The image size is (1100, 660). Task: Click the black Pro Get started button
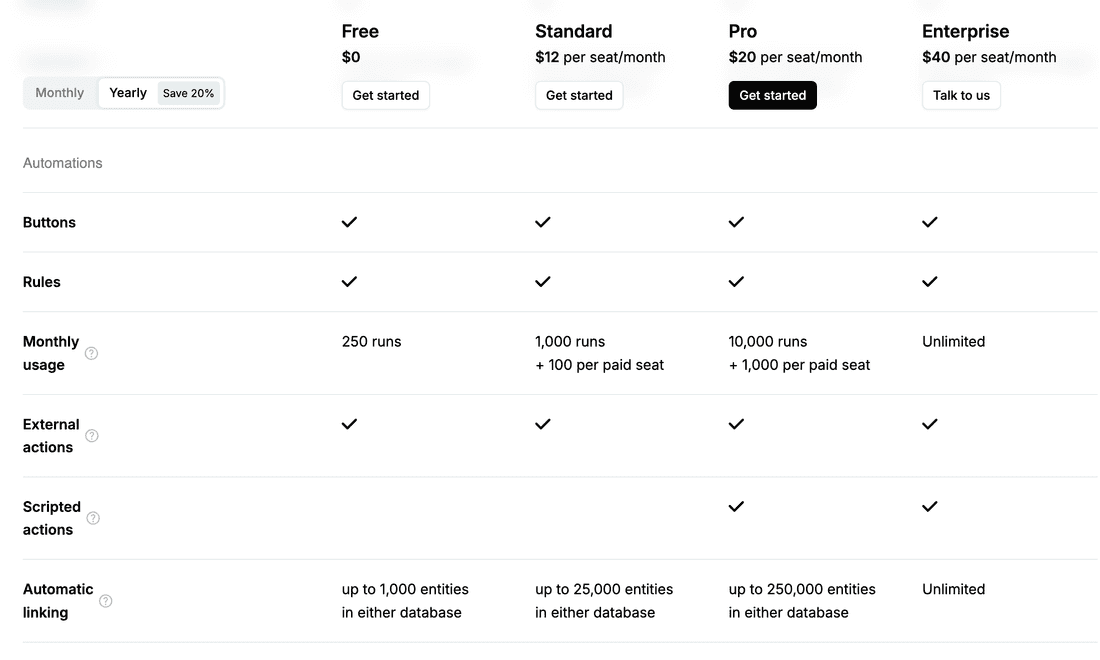click(x=772, y=95)
